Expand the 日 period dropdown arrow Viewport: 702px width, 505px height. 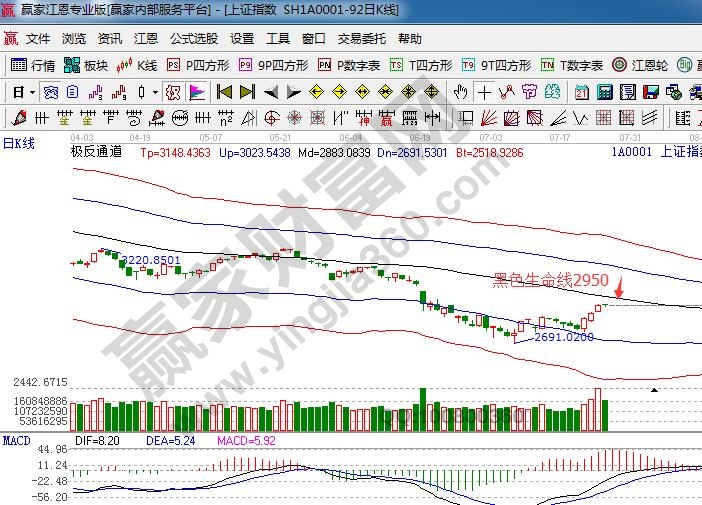(32, 92)
